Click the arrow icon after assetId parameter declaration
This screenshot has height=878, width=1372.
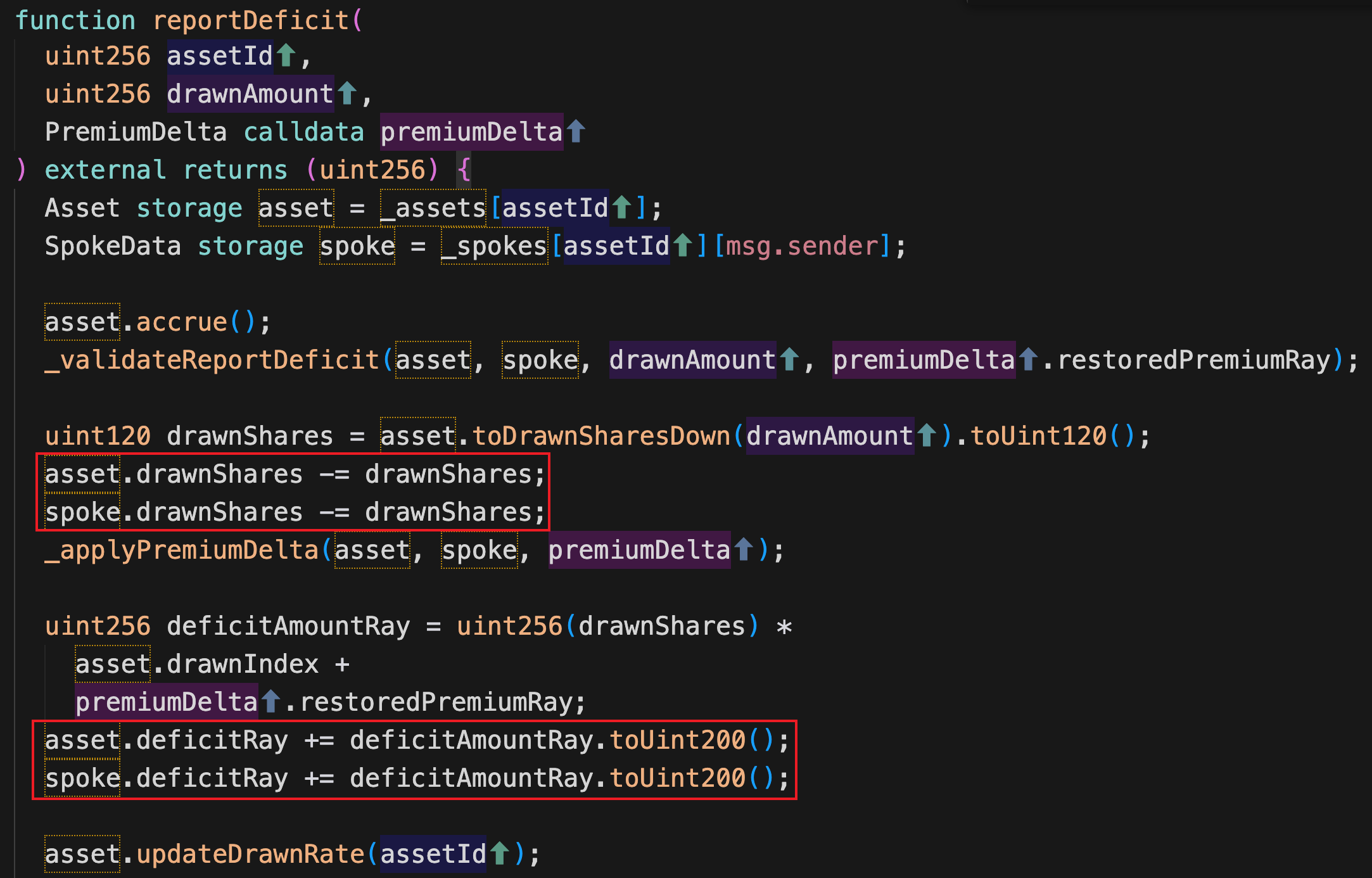click(x=286, y=56)
